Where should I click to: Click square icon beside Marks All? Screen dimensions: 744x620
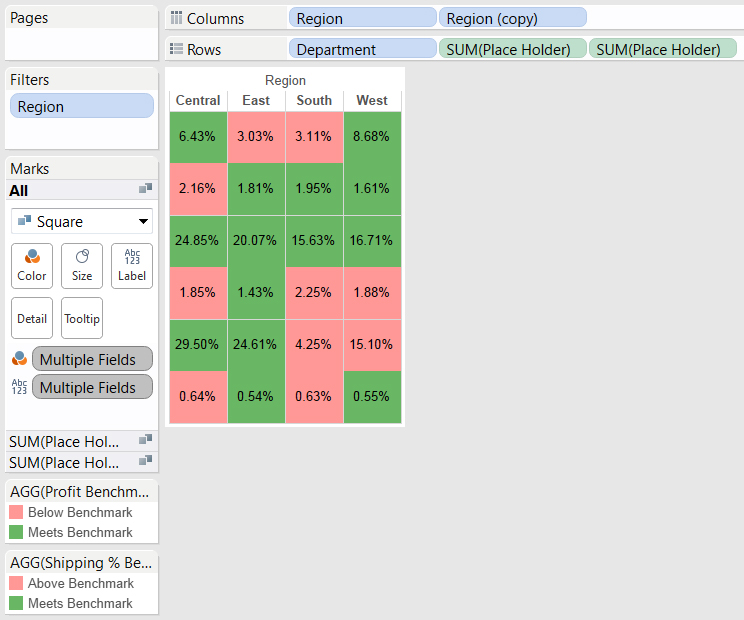145,188
